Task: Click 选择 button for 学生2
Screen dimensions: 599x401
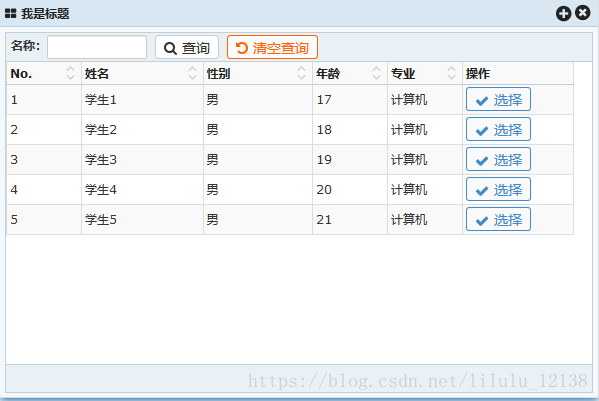Action: (x=498, y=129)
